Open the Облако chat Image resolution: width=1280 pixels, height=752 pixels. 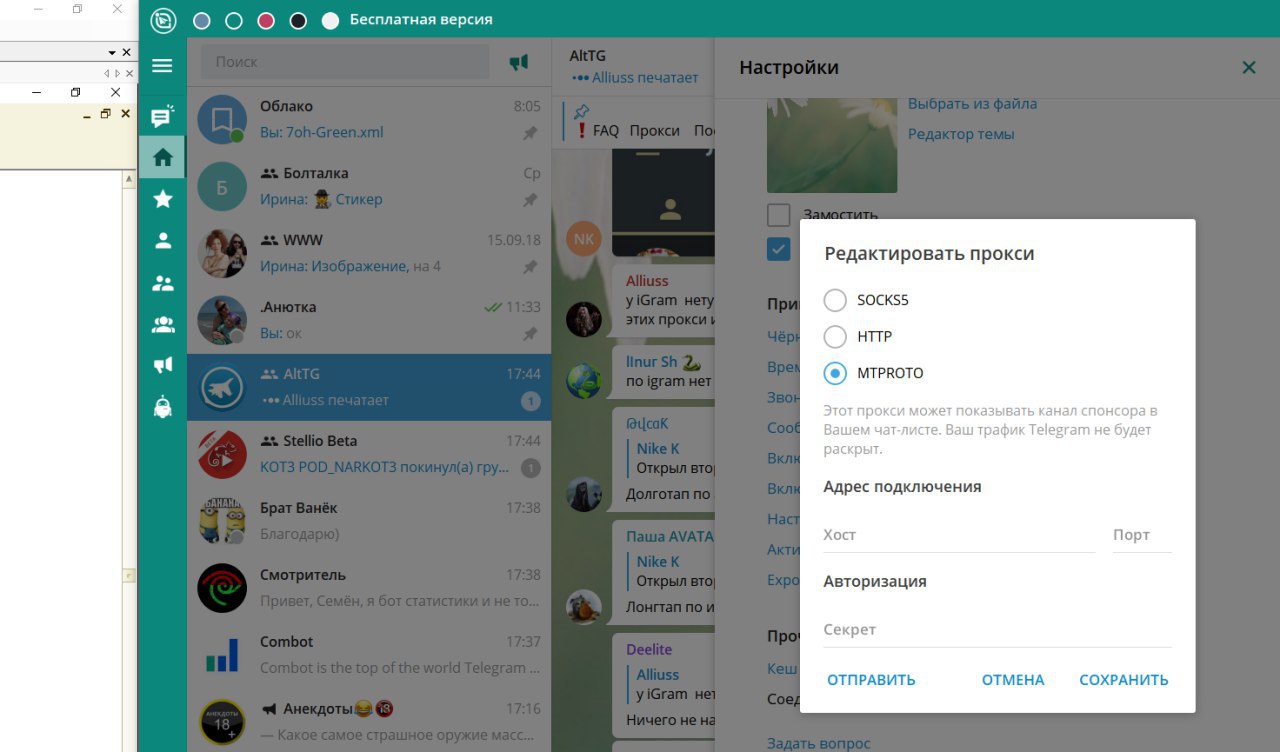pos(369,119)
